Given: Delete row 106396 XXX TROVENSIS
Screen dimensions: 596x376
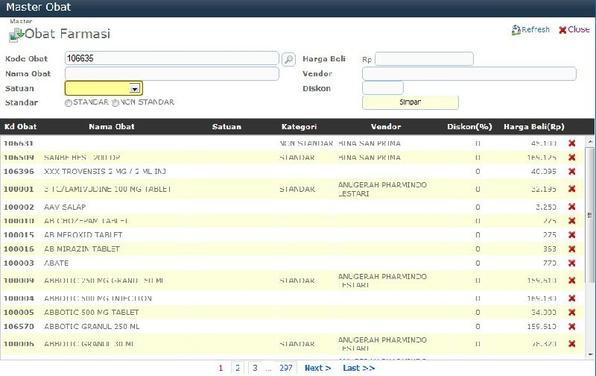Looking at the screenshot, I should coord(572,171).
